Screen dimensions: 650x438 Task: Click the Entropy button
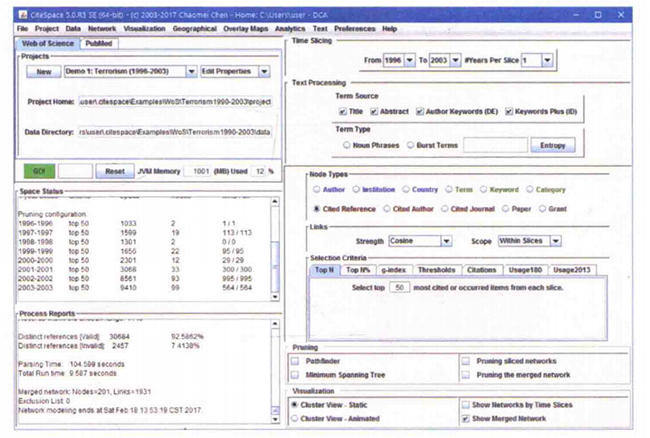click(x=551, y=146)
